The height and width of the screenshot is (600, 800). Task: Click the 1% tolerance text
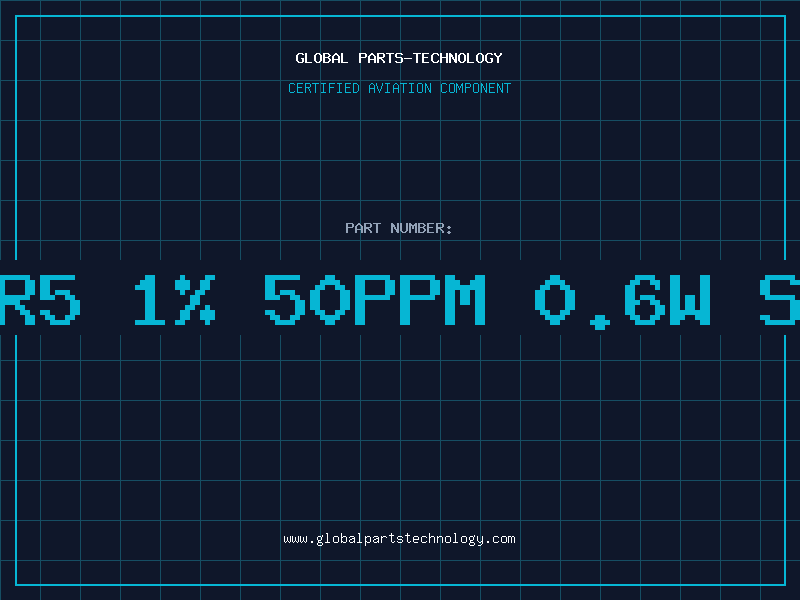pos(175,300)
